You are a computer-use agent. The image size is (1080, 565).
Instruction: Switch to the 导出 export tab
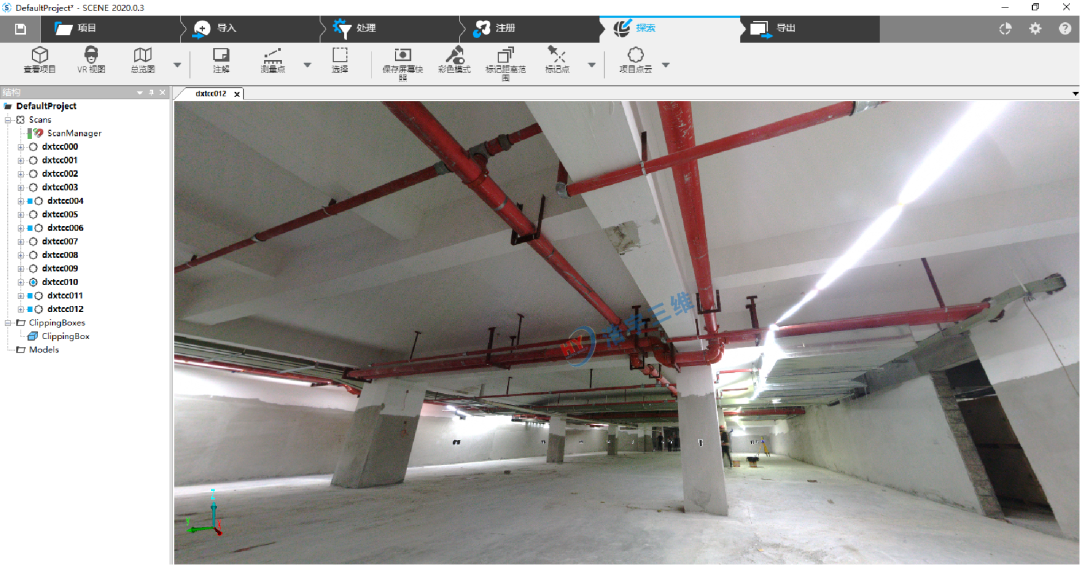coord(785,29)
